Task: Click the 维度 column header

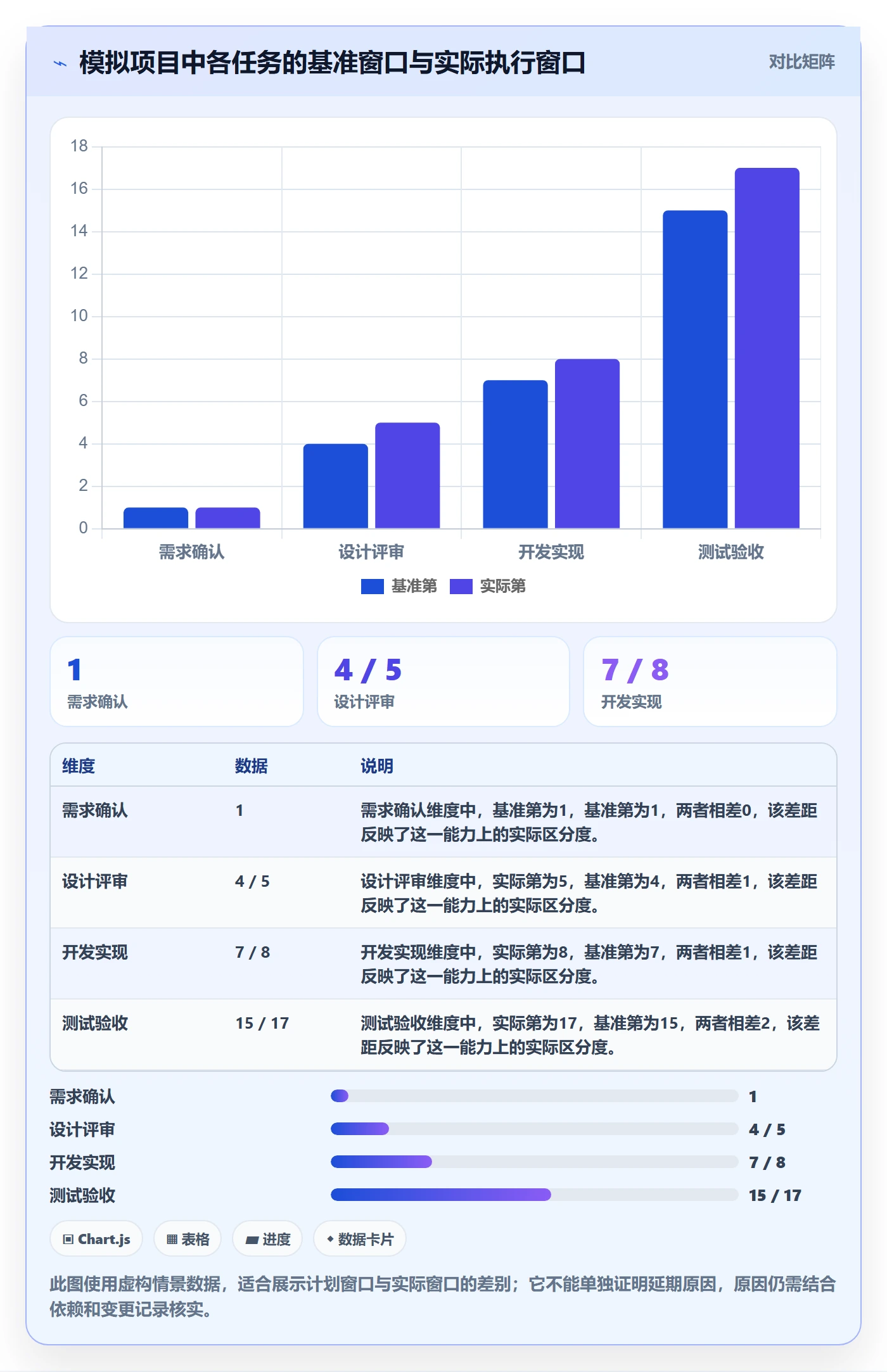Action: (x=79, y=766)
